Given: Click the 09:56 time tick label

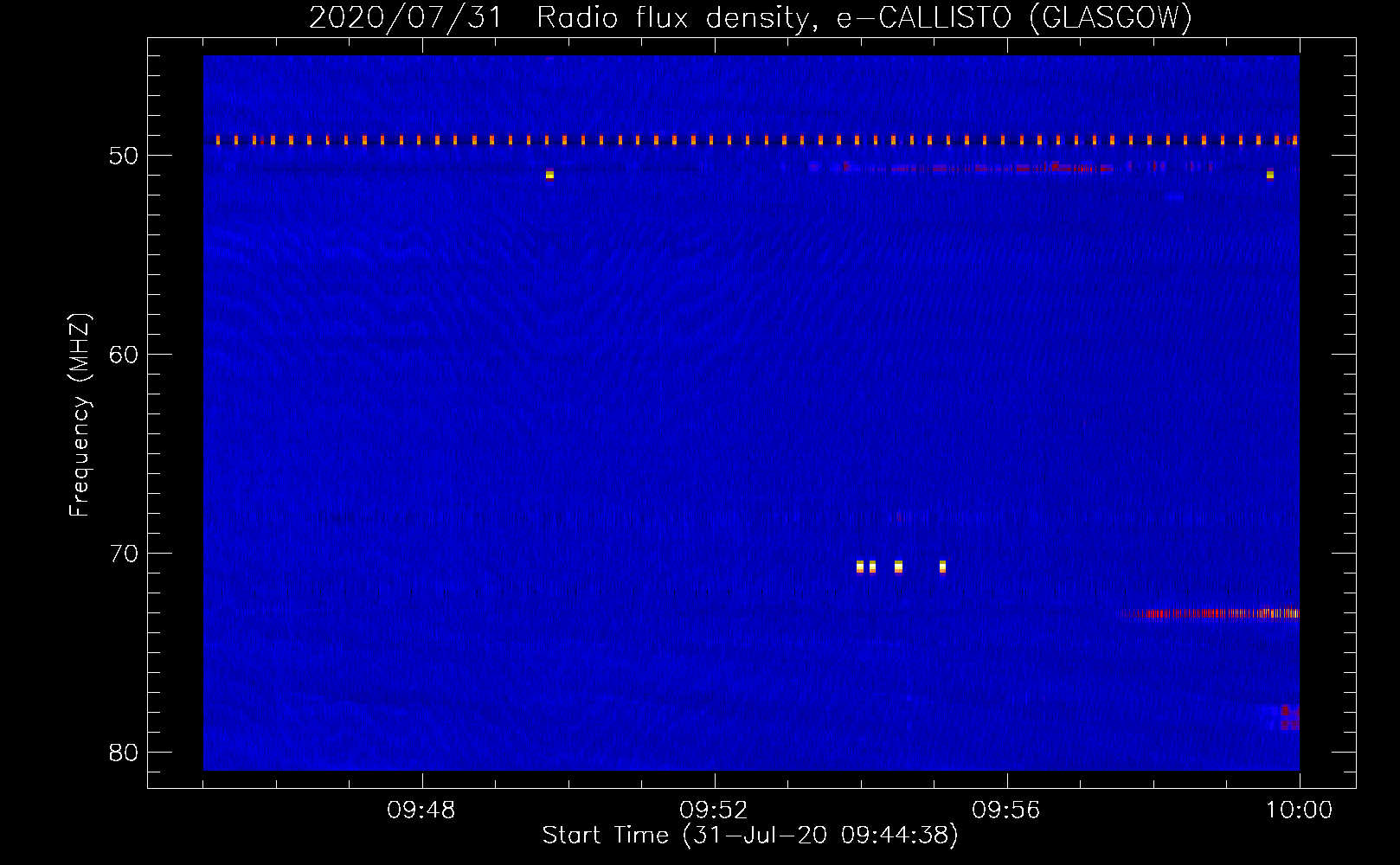Looking at the screenshot, I should pyautogui.click(x=1006, y=811).
